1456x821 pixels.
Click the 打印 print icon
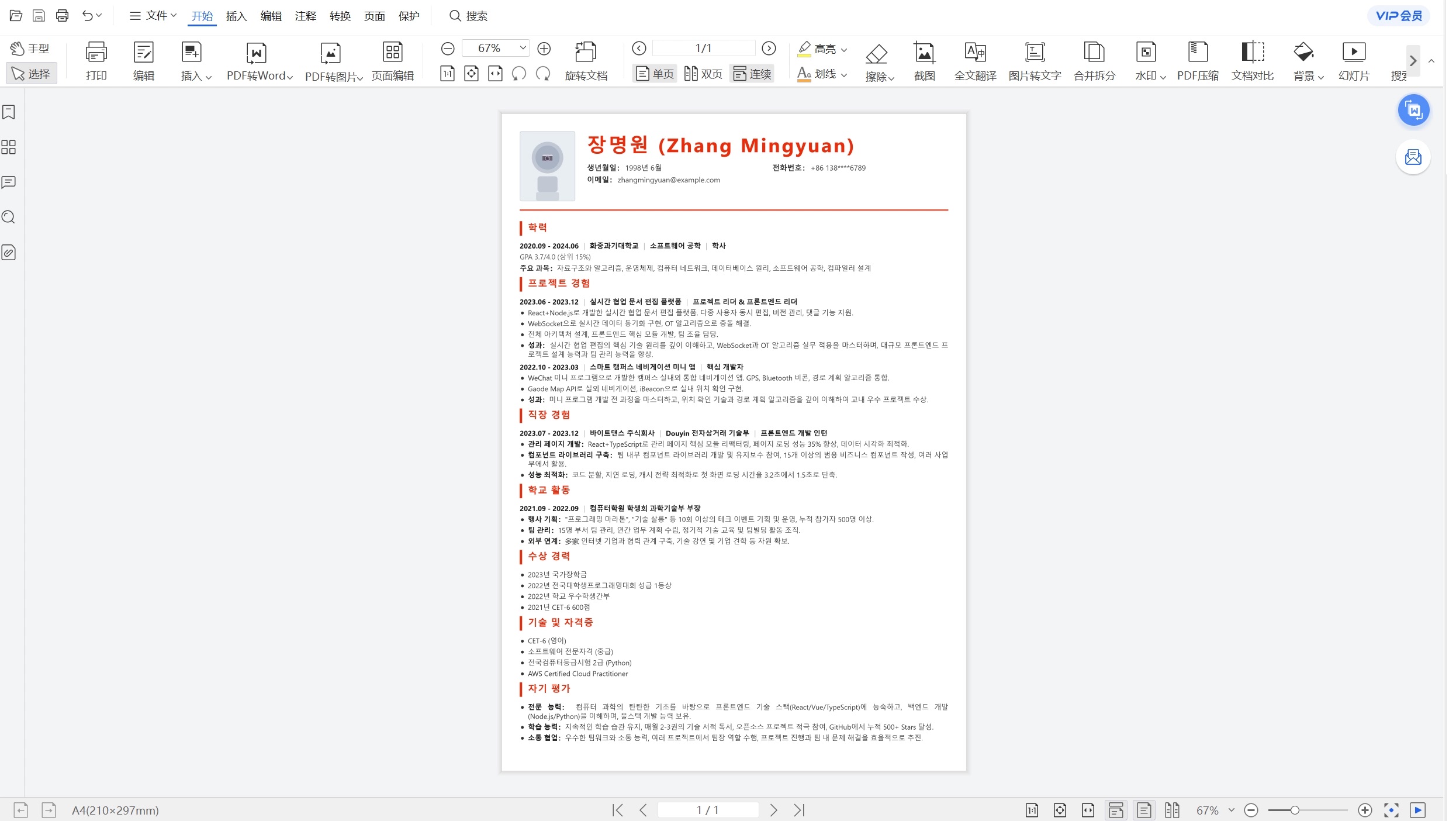96,61
